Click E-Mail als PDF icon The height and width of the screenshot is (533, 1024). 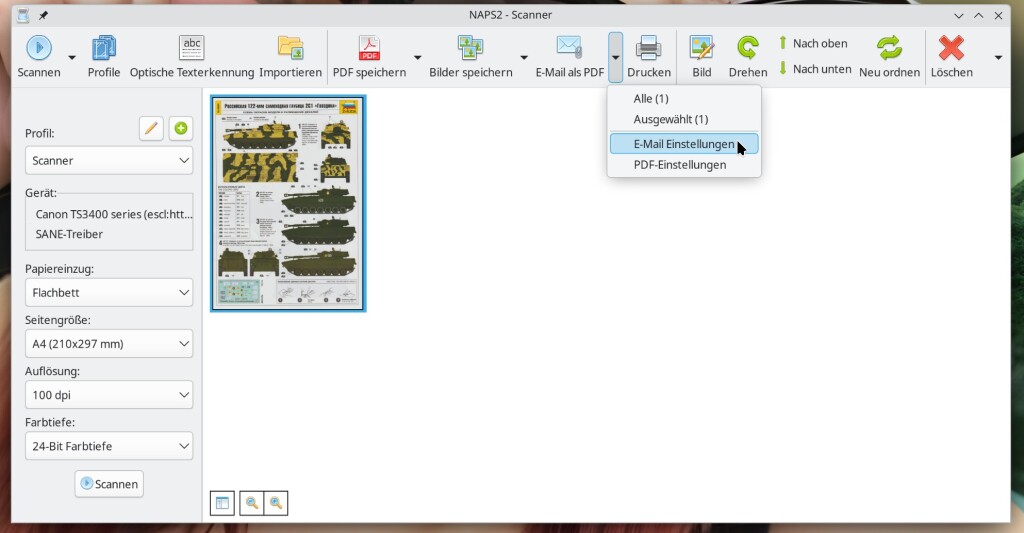pyautogui.click(x=569, y=48)
